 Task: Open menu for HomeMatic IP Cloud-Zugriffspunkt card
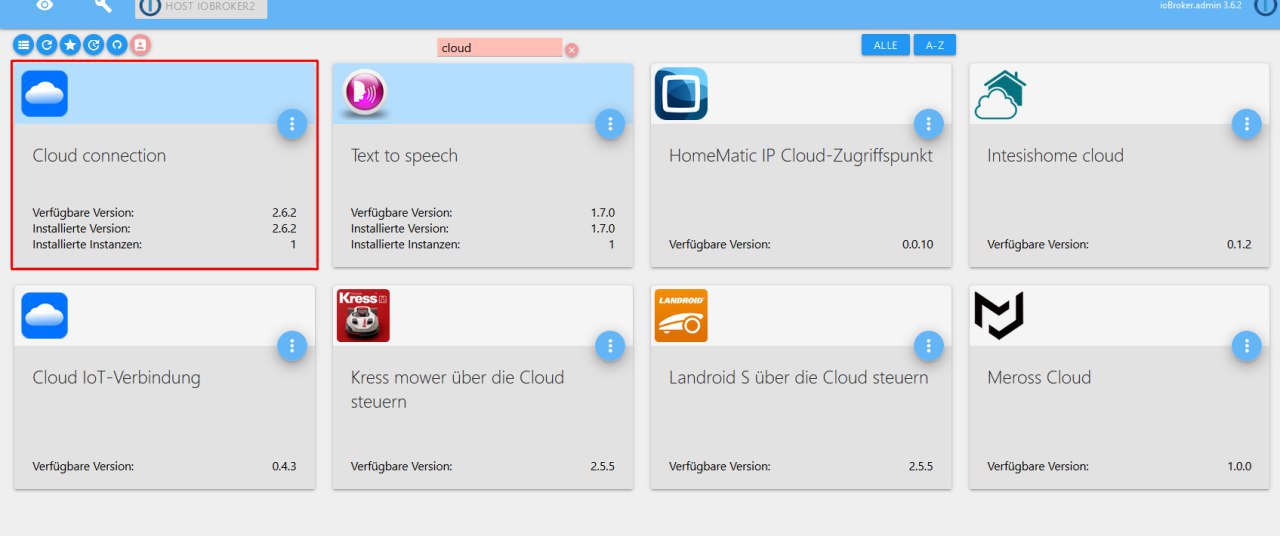click(928, 124)
